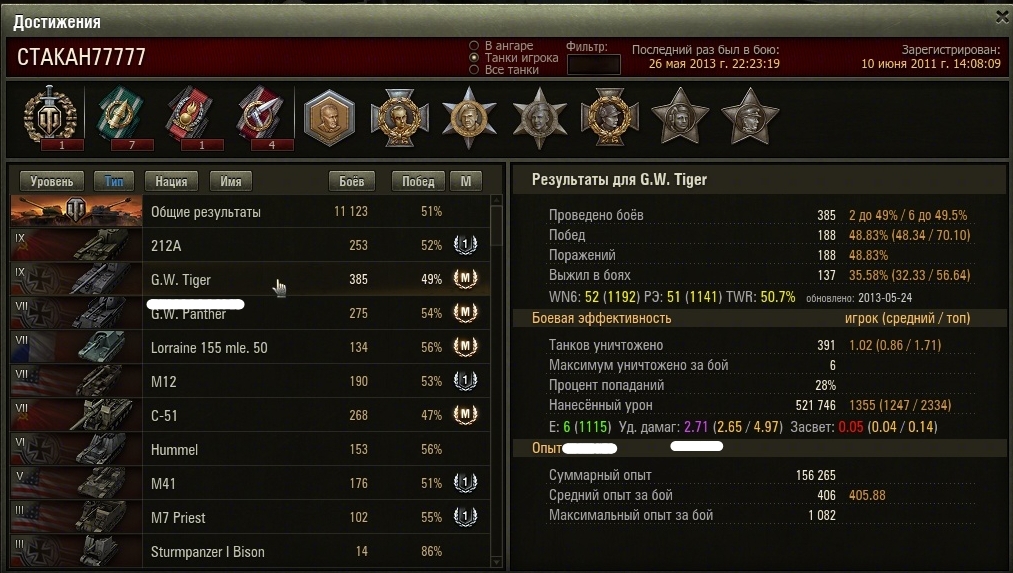Click the class 1 mastery badge on 212A row
Image resolution: width=1013 pixels, height=573 pixels.
pos(465,245)
